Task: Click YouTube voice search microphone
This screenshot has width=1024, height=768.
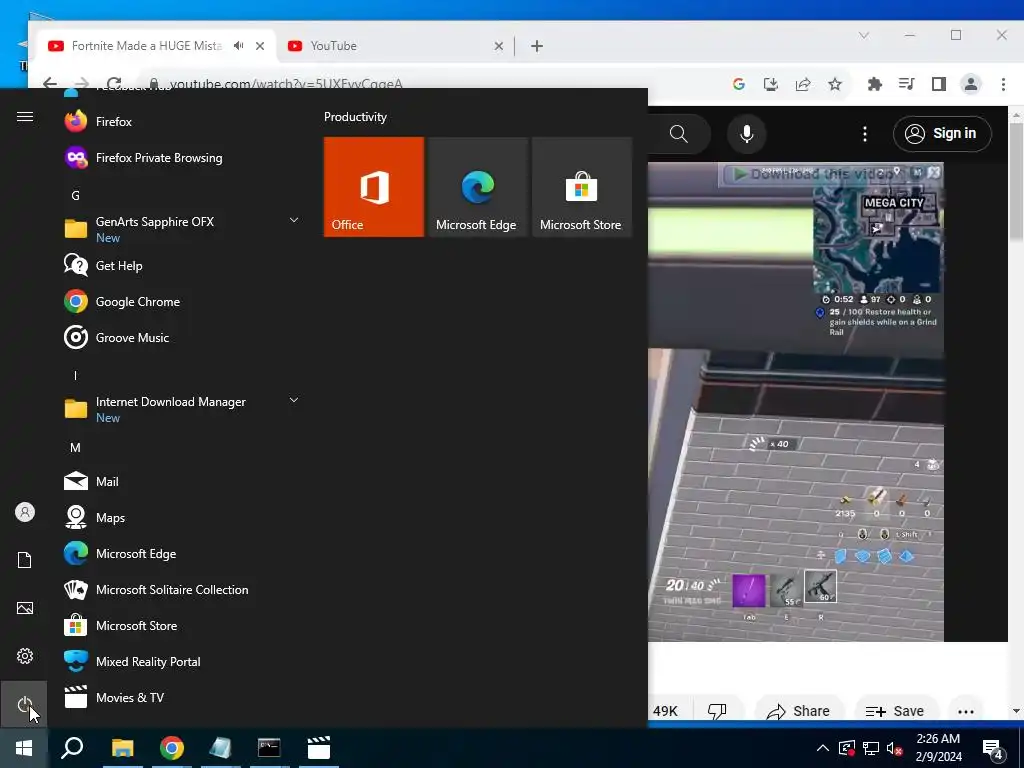Action: click(746, 134)
